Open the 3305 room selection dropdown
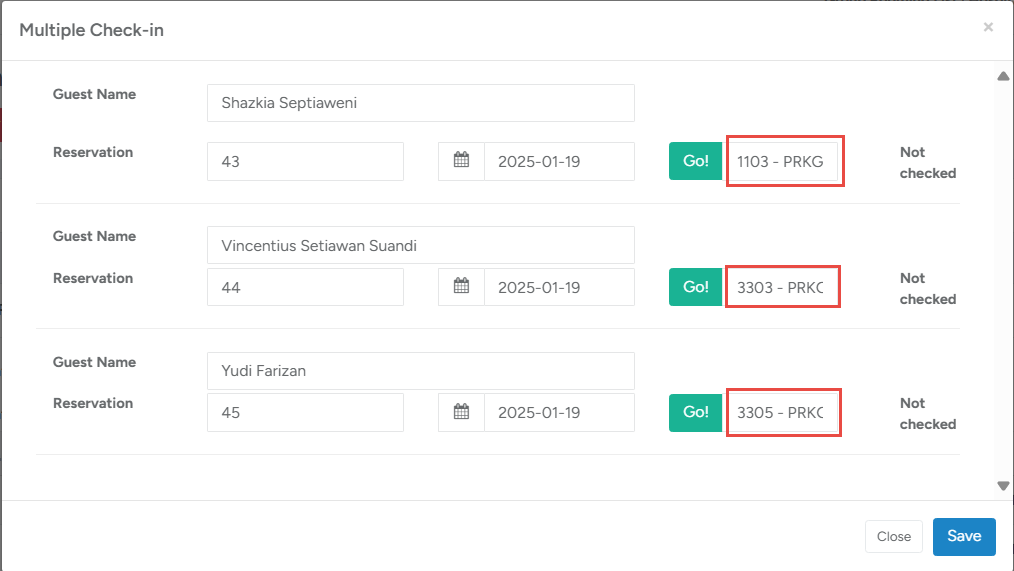Image resolution: width=1014 pixels, height=571 pixels. [782, 412]
